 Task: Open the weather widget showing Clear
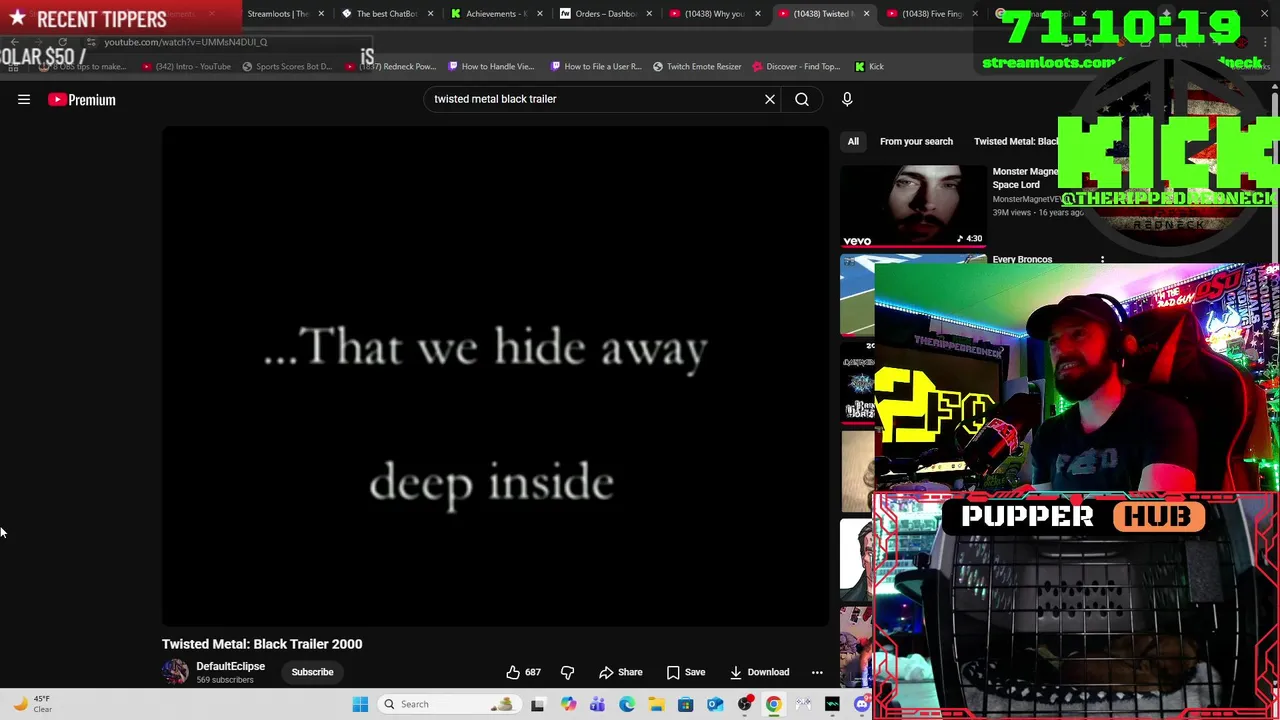click(x=32, y=704)
